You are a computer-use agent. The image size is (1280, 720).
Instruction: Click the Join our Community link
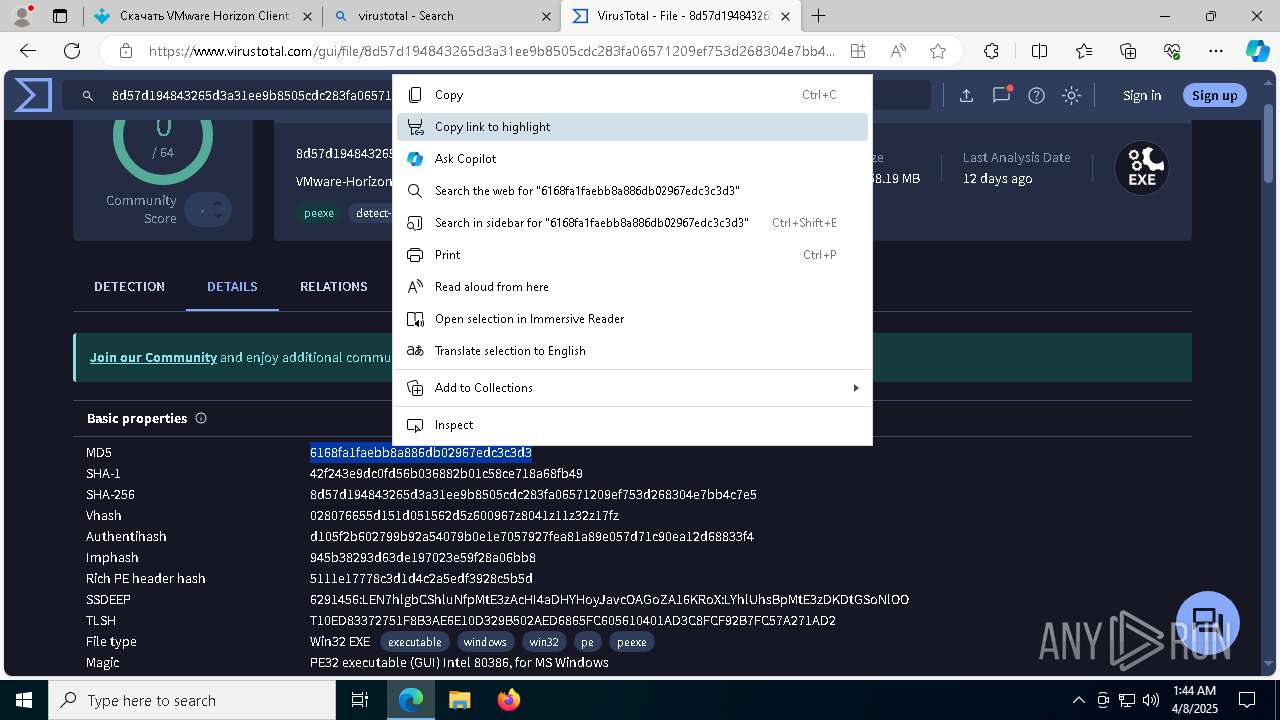click(x=153, y=357)
